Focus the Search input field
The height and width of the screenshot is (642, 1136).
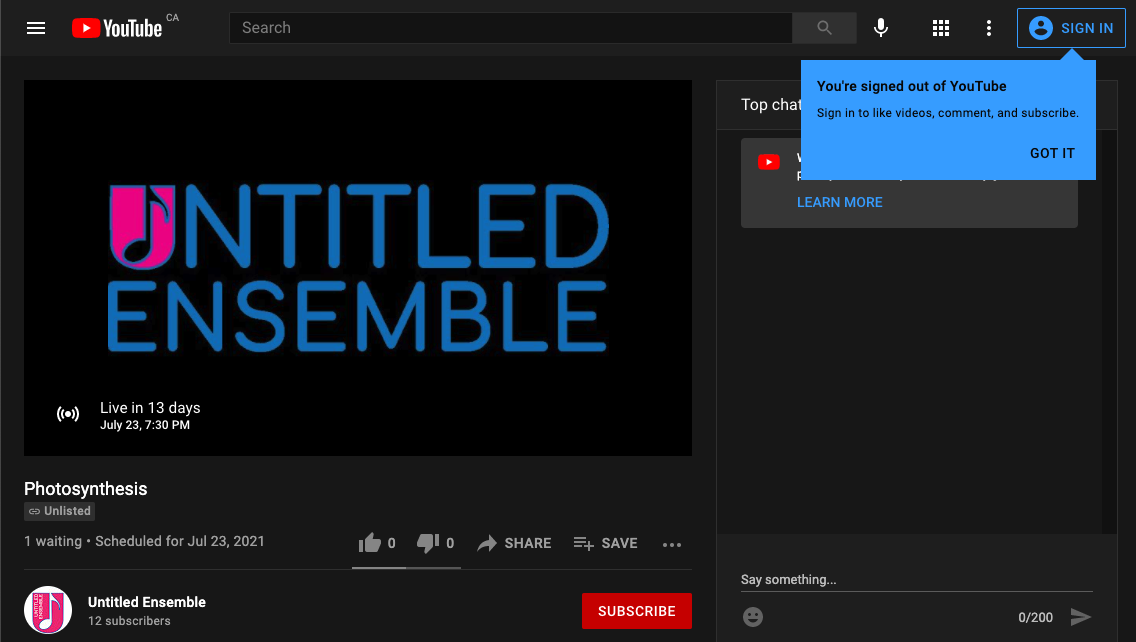pyautogui.click(x=510, y=28)
